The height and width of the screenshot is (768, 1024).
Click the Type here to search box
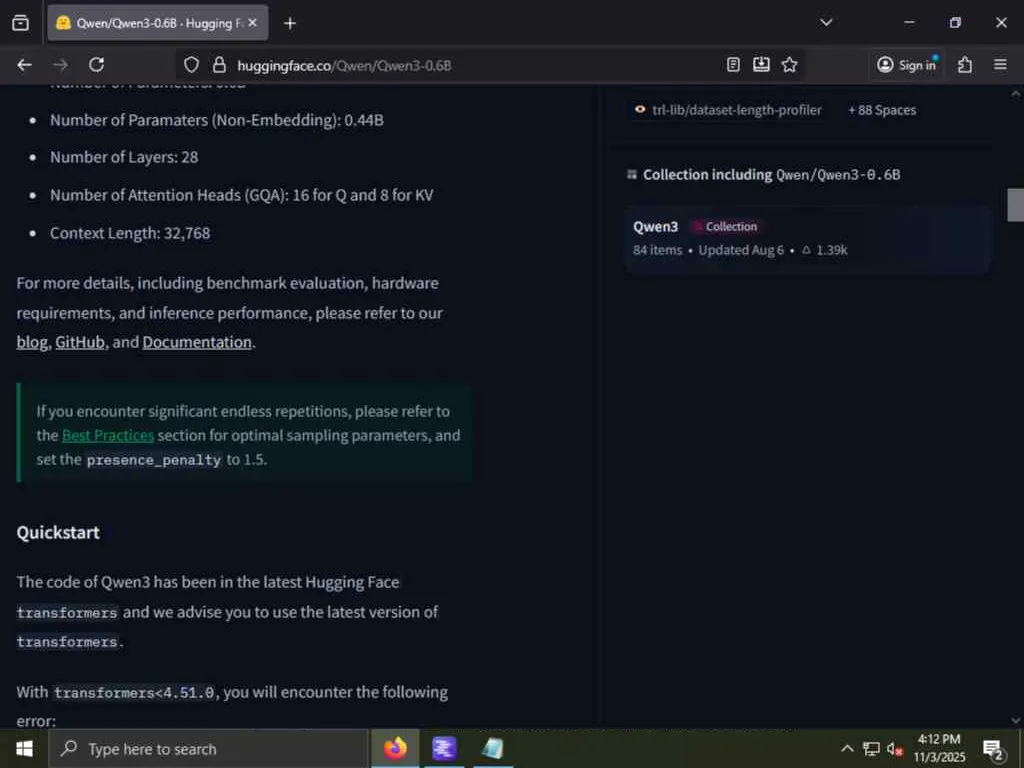(208, 748)
